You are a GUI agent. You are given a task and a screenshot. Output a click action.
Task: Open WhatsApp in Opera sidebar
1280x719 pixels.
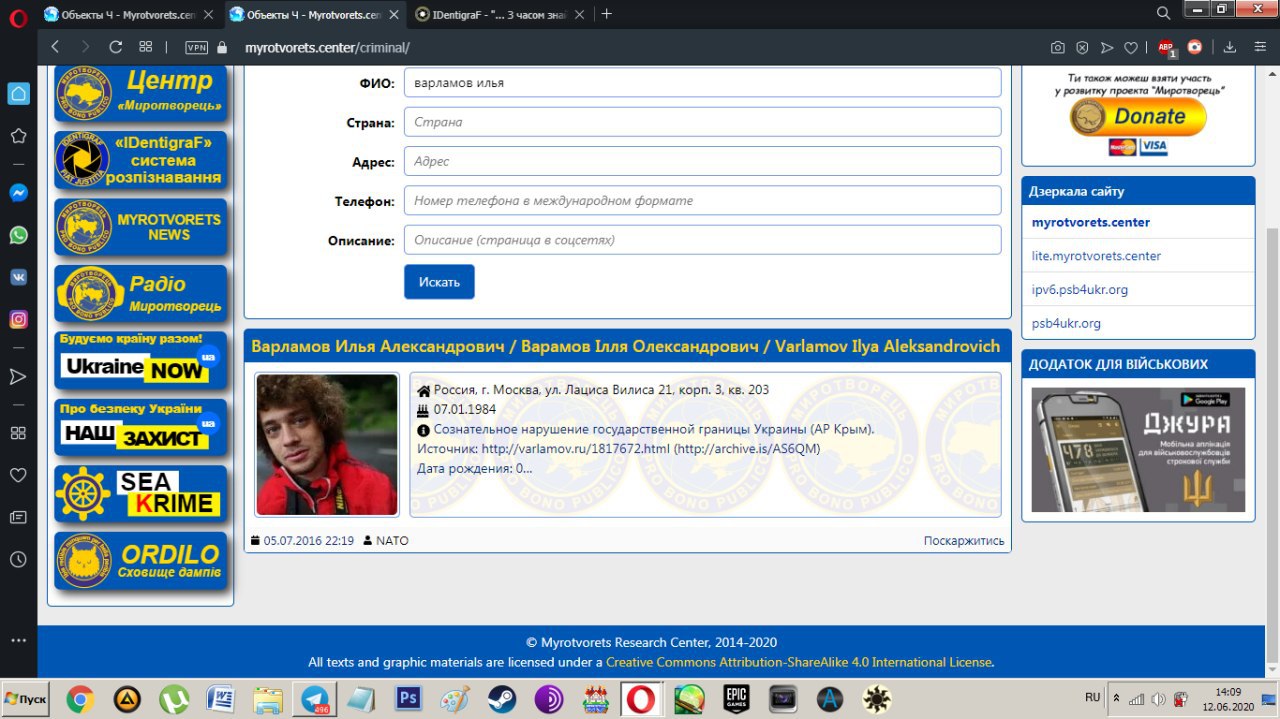click(x=18, y=235)
